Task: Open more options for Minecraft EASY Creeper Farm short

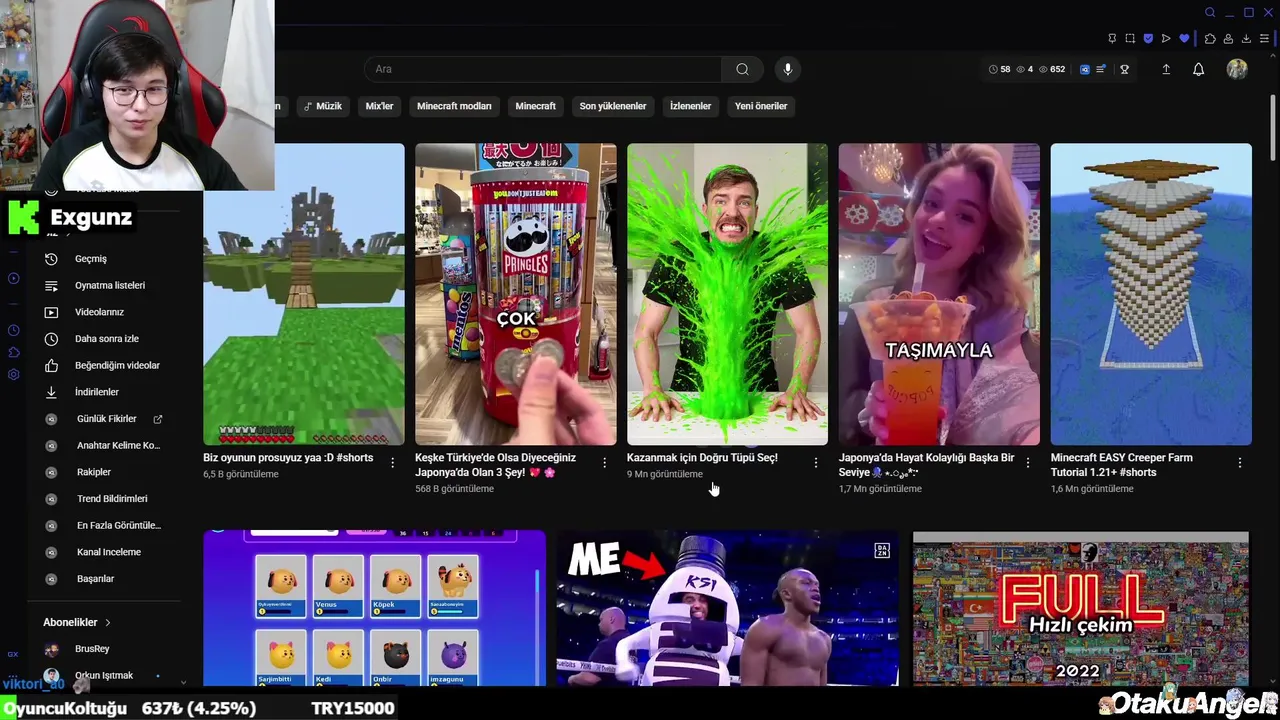Action: (x=1240, y=463)
